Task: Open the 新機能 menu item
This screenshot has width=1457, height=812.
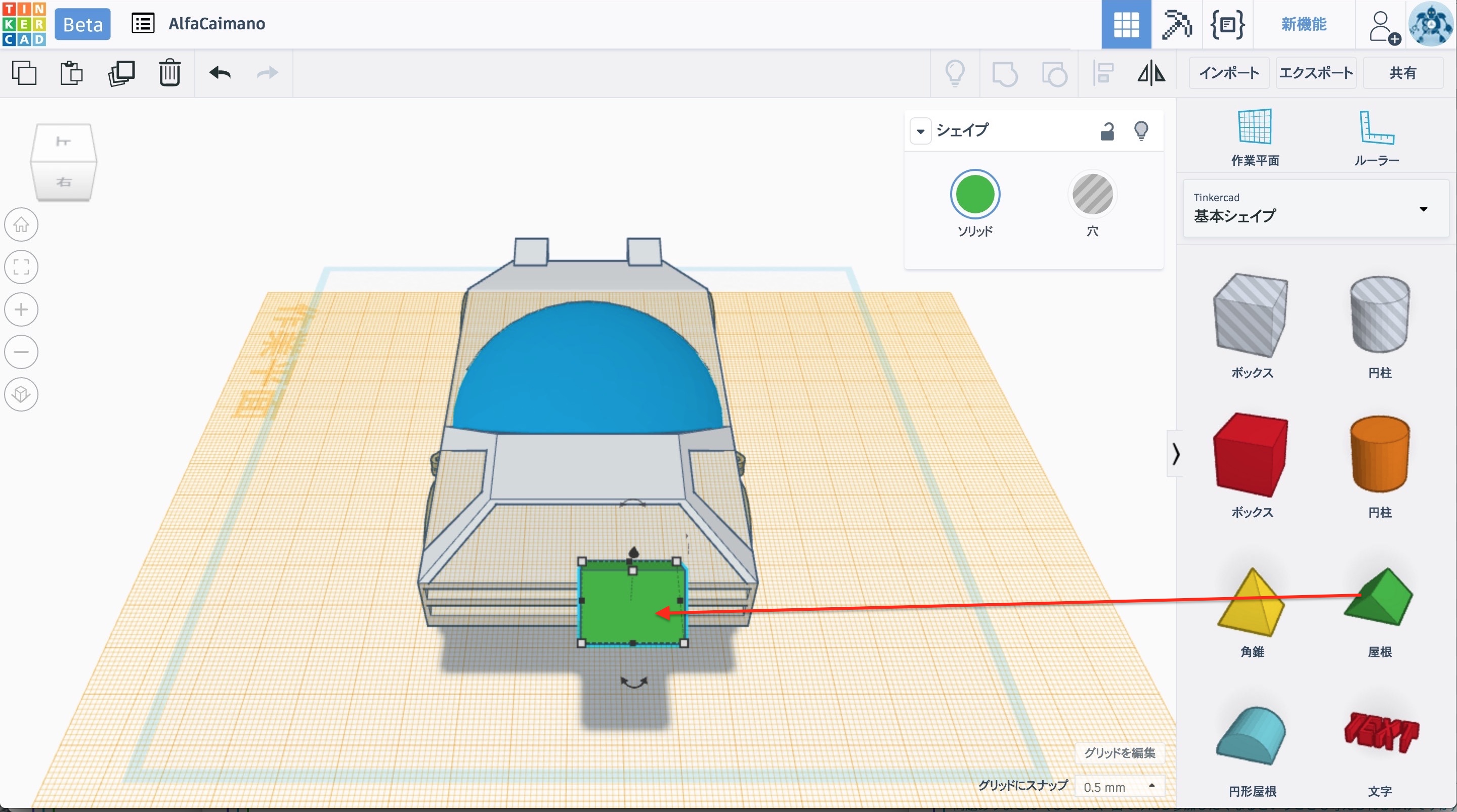Action: pyautogui.click(x=1303, y=24)
